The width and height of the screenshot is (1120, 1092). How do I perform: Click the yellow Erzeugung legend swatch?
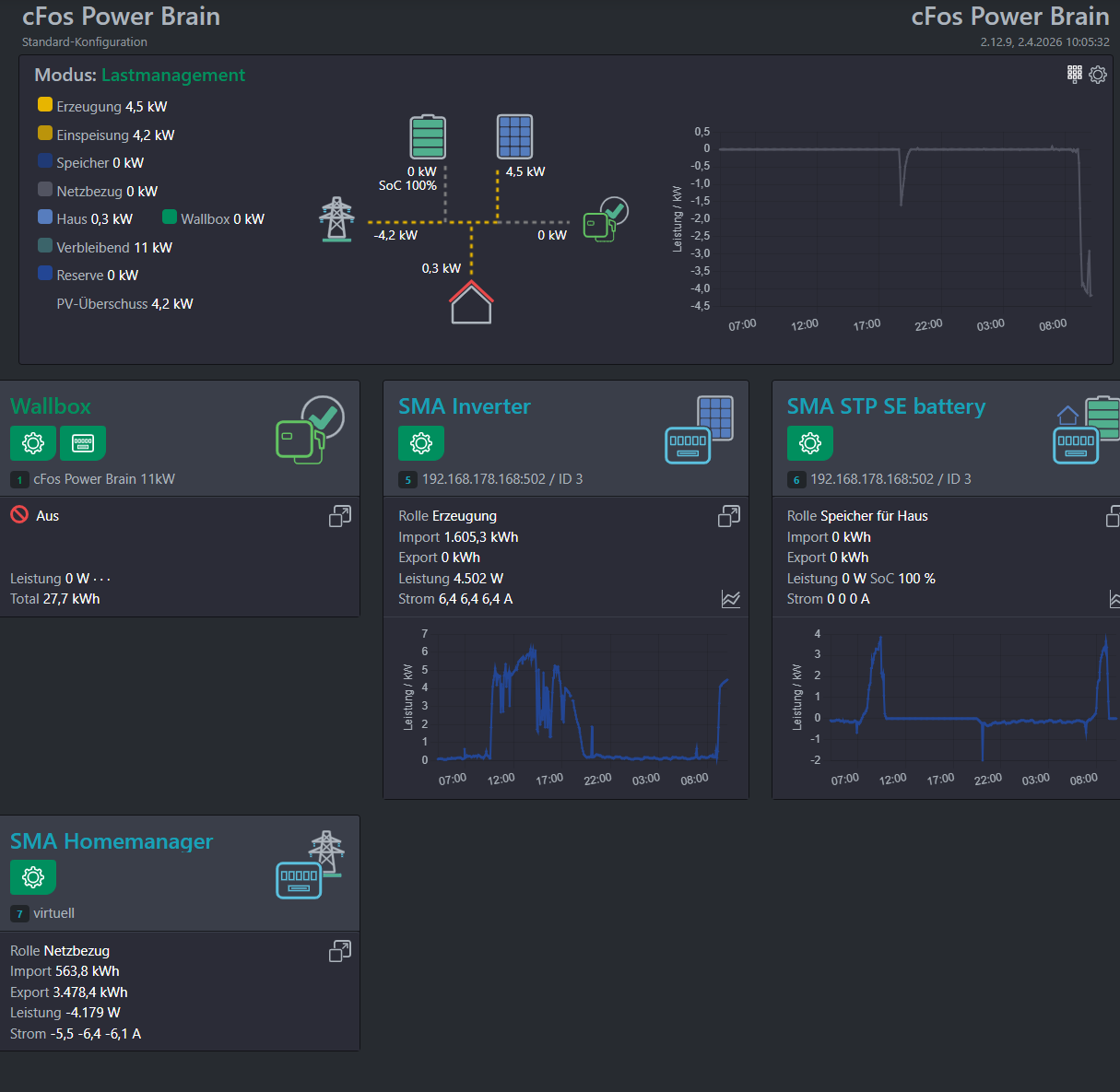(45, 105)
